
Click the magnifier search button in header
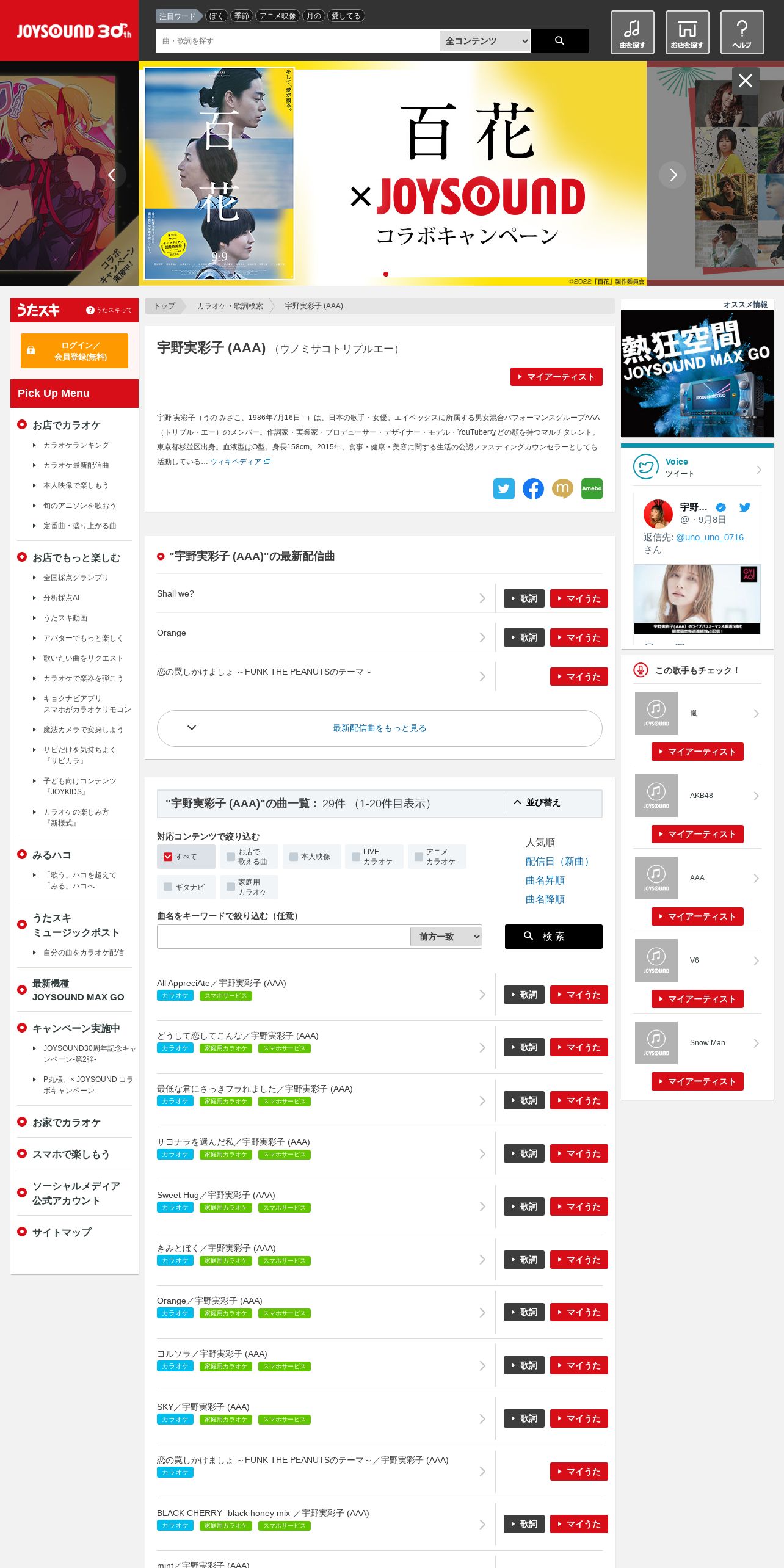[x=559, y=41]
